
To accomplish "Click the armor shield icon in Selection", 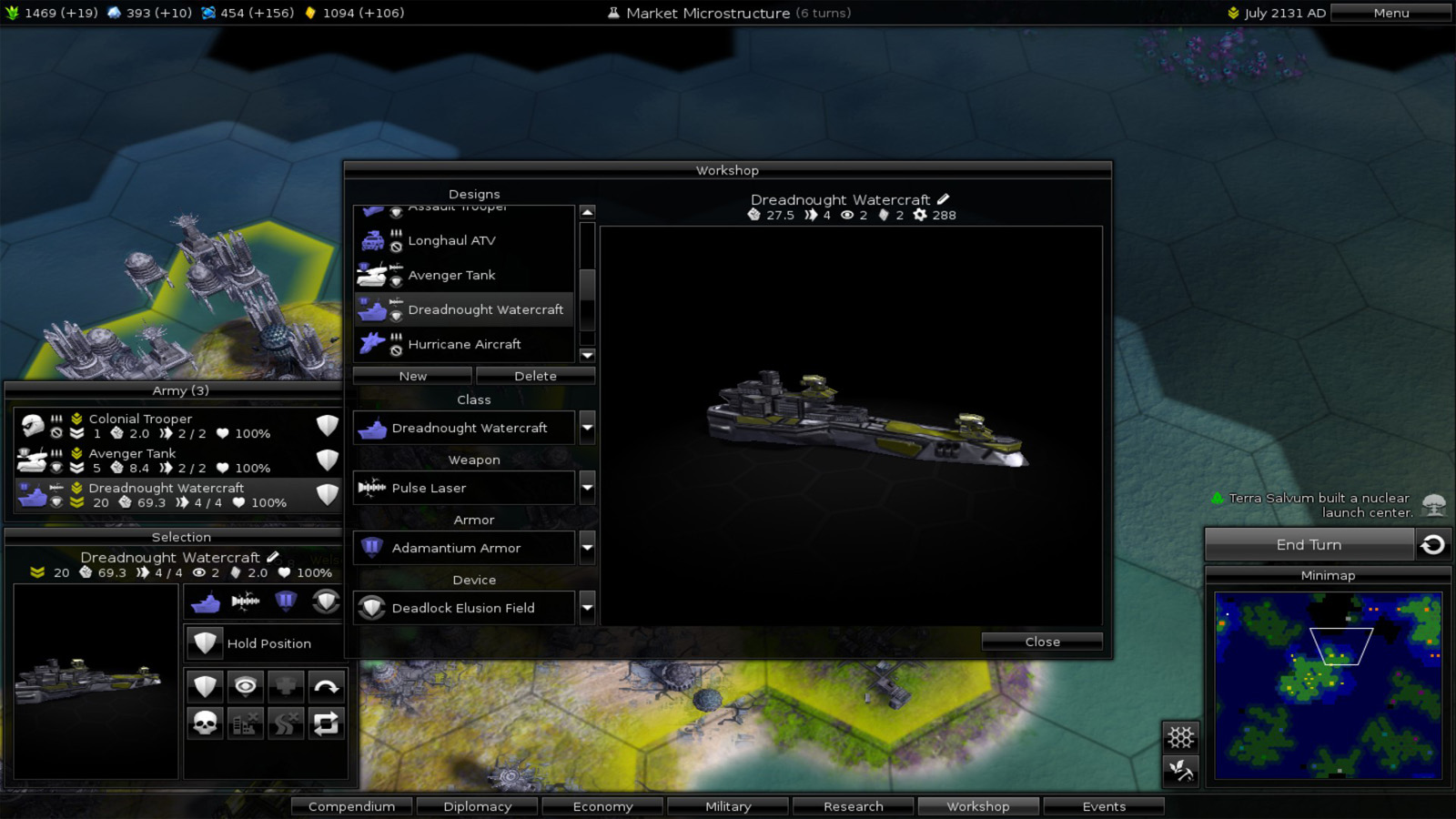I will pyautogui.click(x=285, y=602).
